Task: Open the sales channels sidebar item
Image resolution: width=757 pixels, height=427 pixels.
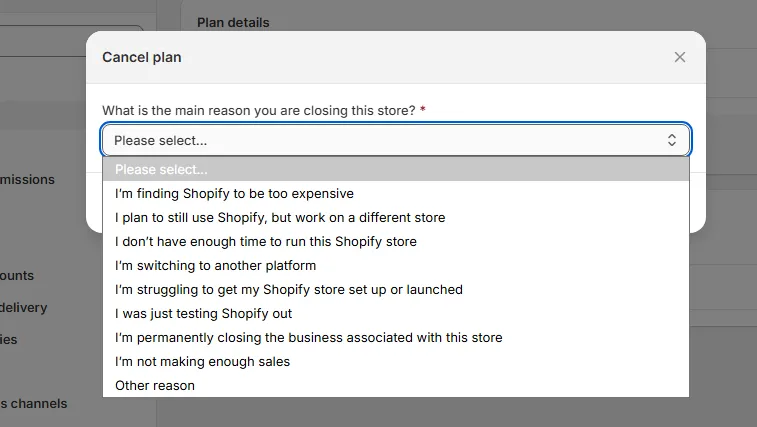Action: (34, 404)
